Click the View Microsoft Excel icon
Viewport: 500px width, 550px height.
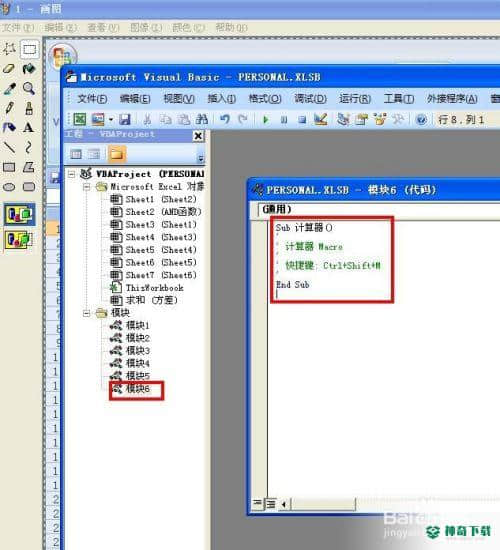click(80, 120)
